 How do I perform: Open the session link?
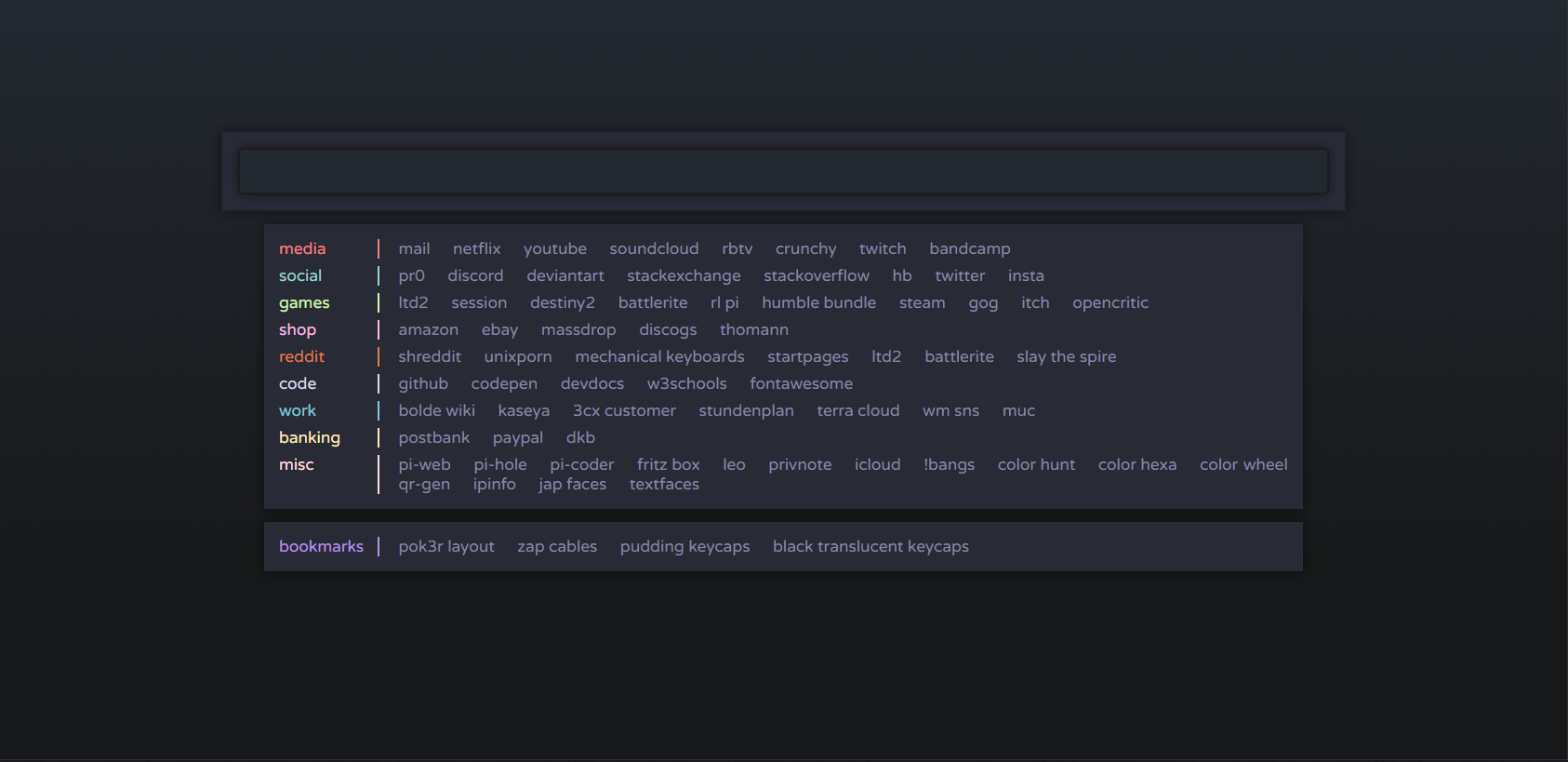coord(479,302)
